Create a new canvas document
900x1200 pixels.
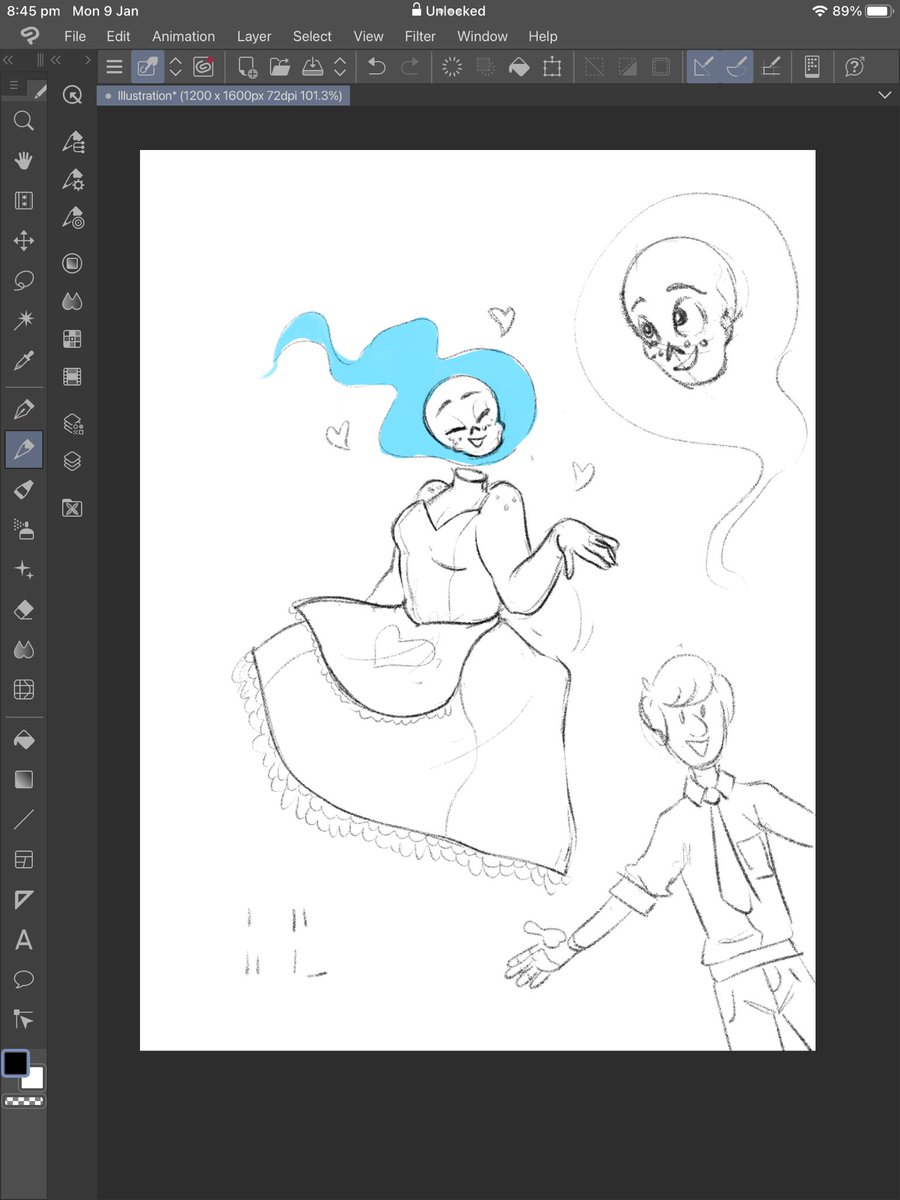tap(247, 68)
